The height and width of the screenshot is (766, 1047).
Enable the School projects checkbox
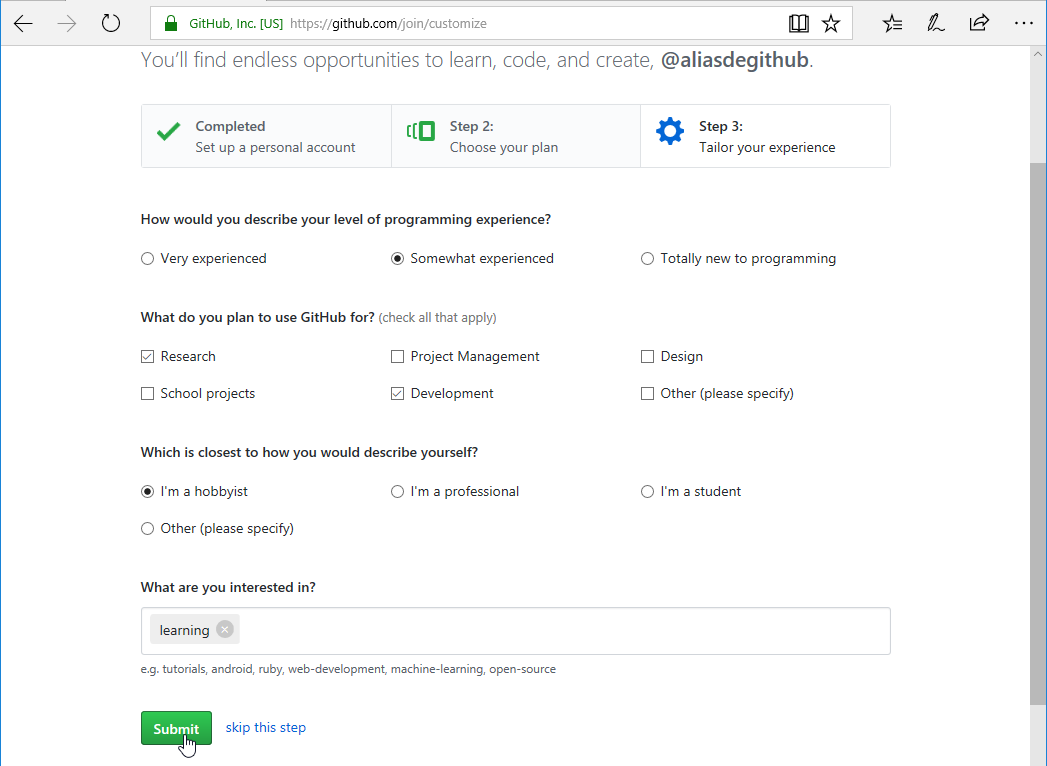[x=148, y=394]
